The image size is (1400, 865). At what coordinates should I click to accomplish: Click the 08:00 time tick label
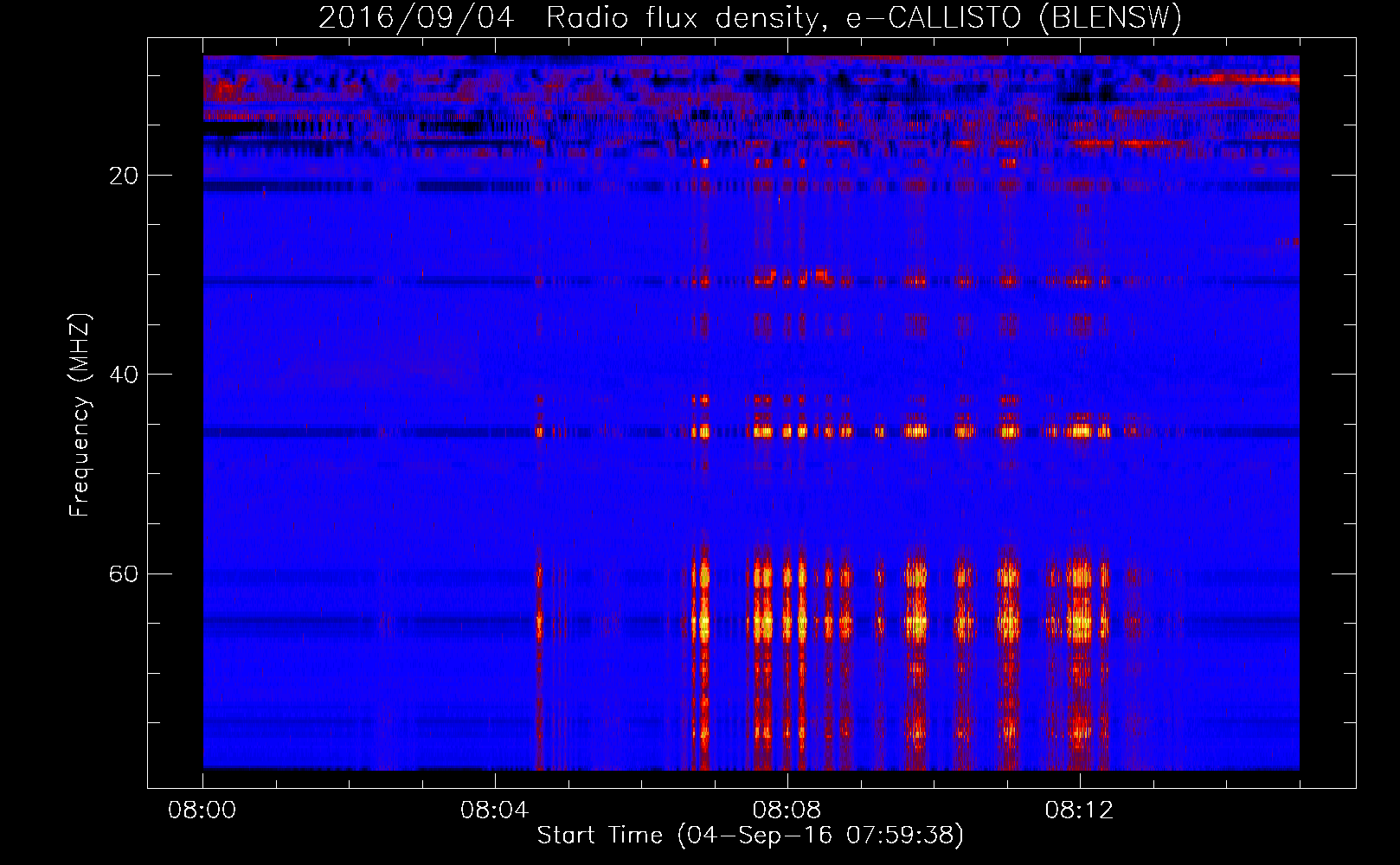click(202, 811)
